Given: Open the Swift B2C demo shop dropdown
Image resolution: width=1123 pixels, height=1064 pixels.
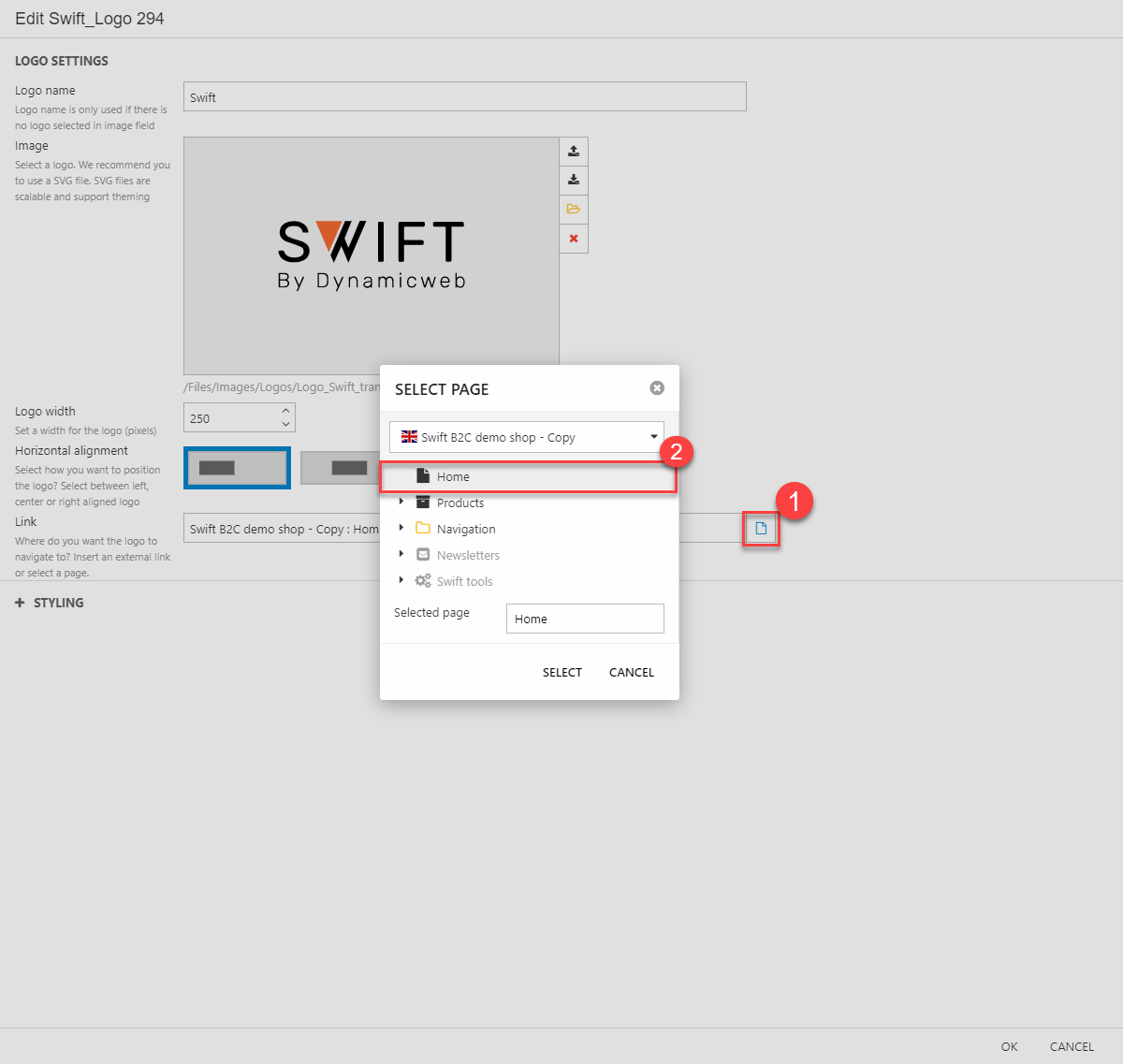Looking at the screenshot, I should (527, 437).
